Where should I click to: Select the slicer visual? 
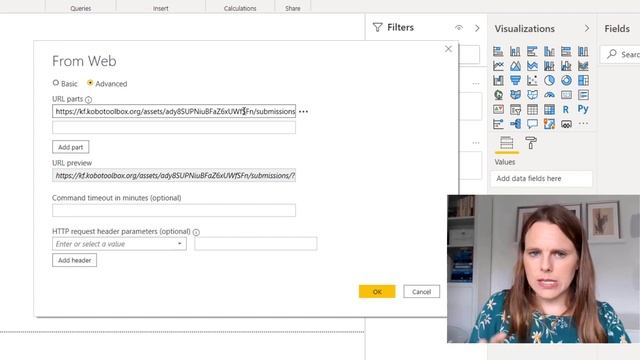[x=515, y=109]
